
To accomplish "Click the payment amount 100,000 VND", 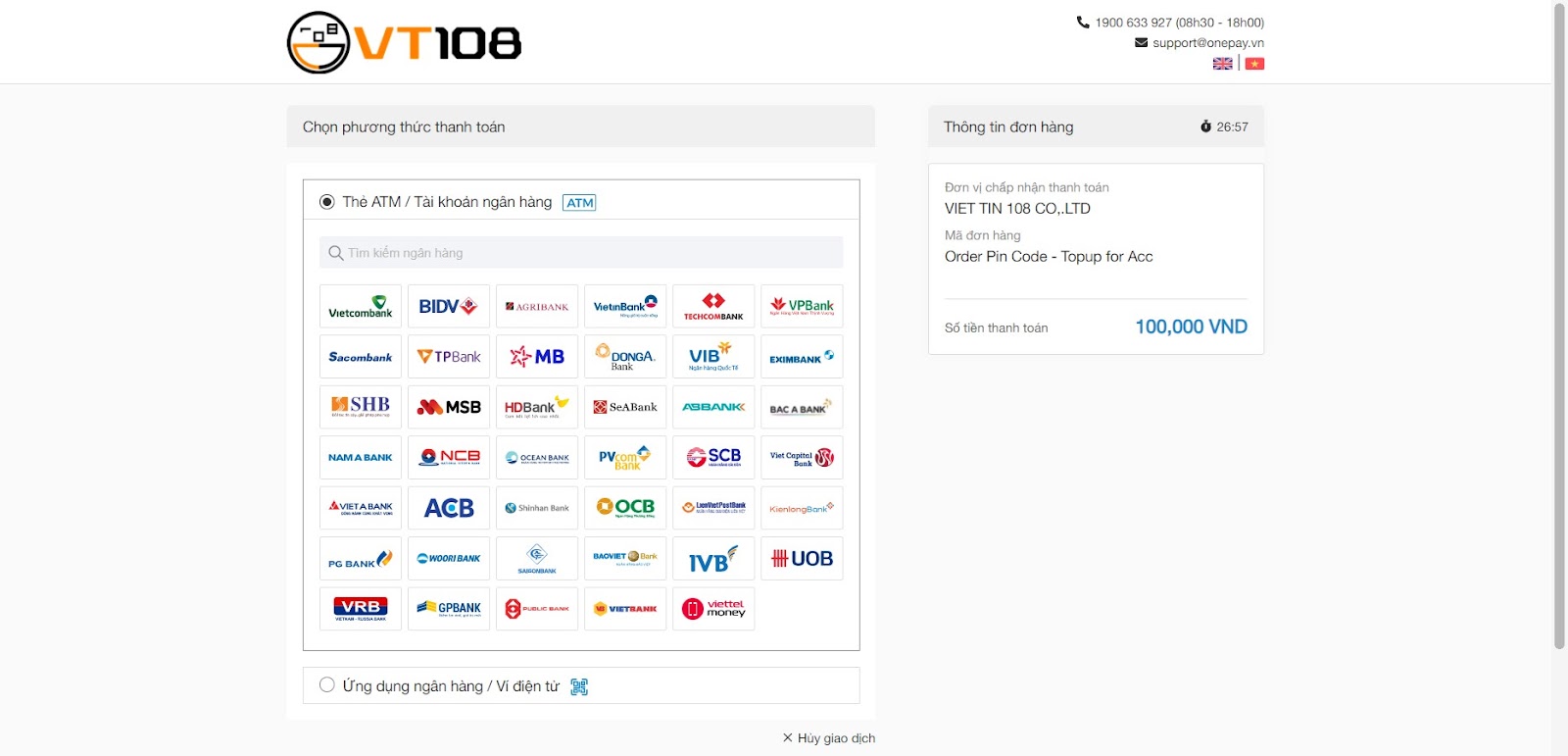I will 1191,327.
